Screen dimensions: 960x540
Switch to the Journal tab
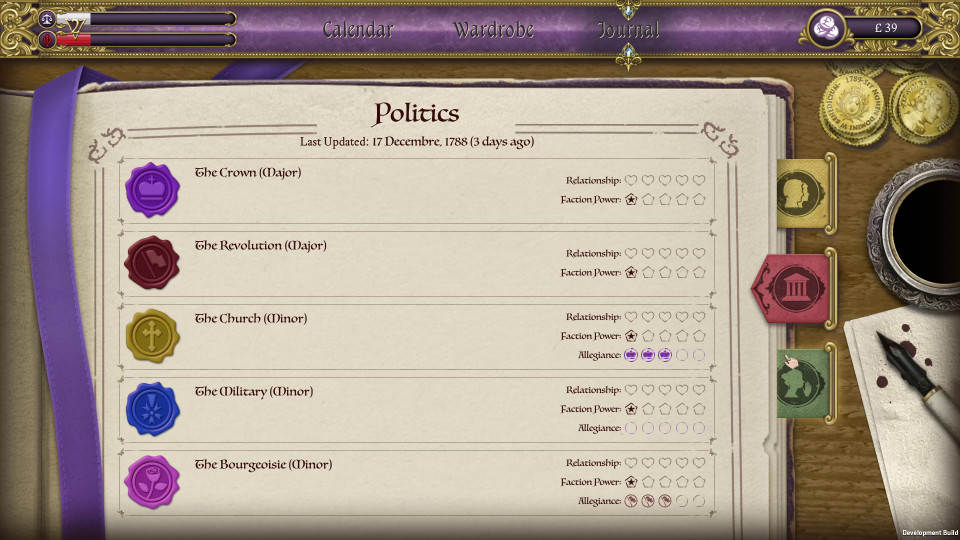coord(628,30)
